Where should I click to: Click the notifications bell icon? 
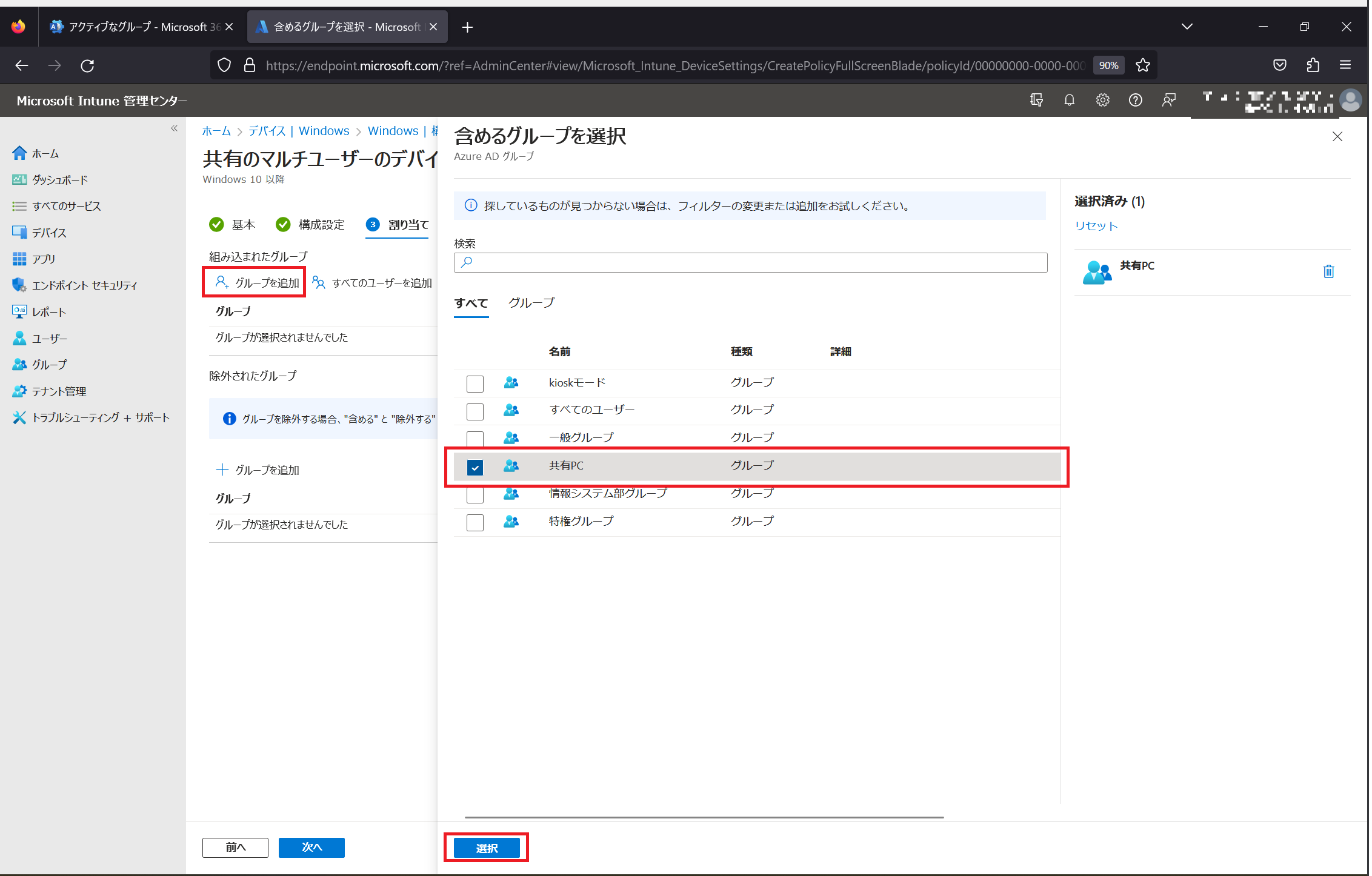point(1070,101)
